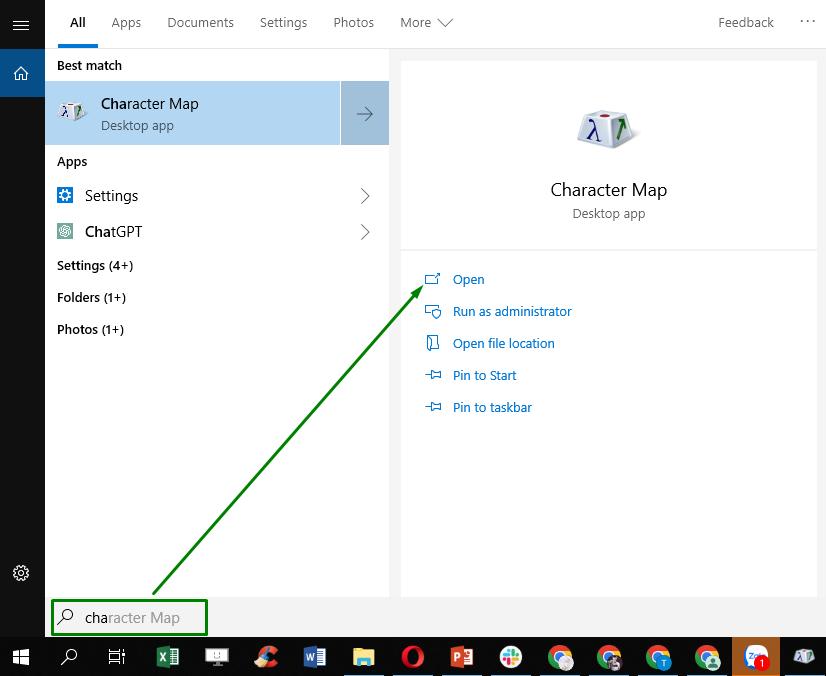This screenshot has width=826, height=676.
Task: Click the Open action icon
Action: [432, 279]
